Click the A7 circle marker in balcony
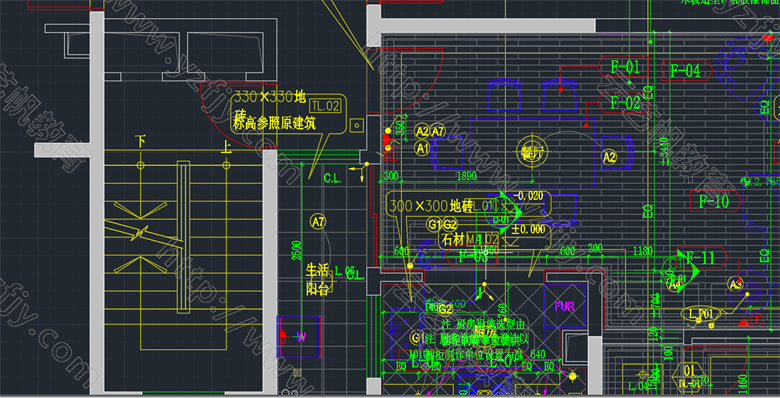780x398 pixels. click(318, 221)
